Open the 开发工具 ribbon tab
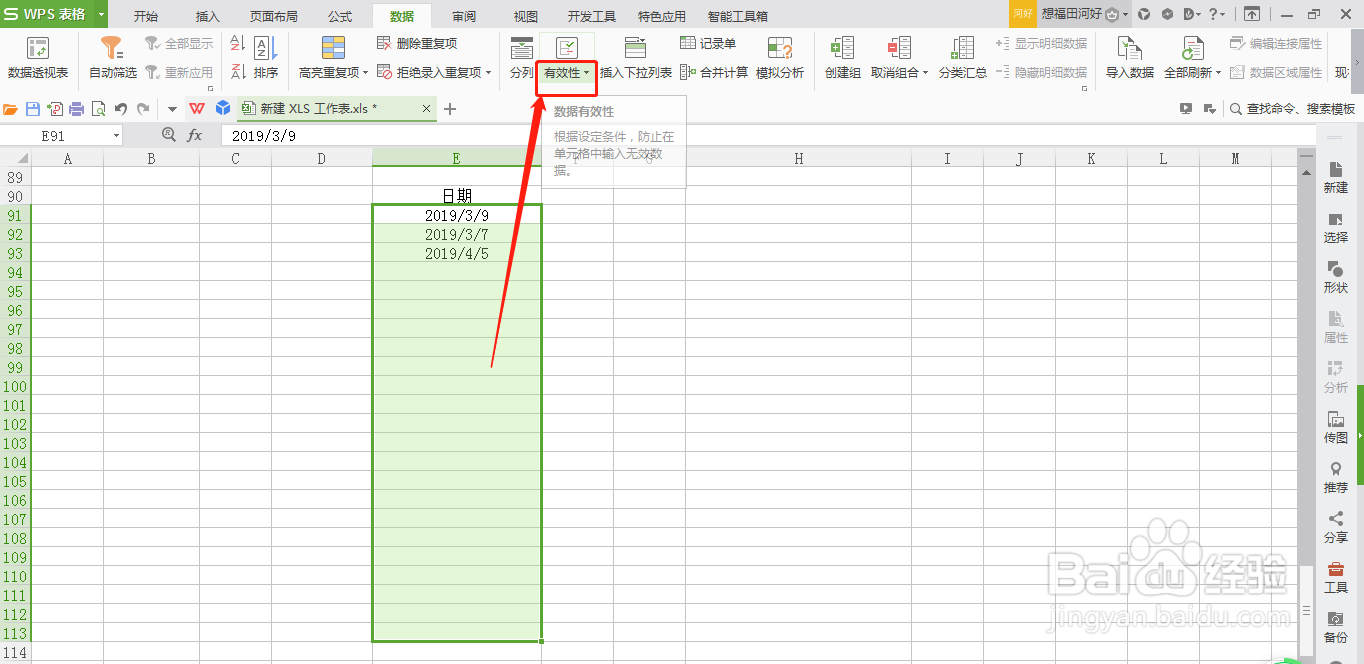Screen dimensions: 1364x664 coord(592,16)
